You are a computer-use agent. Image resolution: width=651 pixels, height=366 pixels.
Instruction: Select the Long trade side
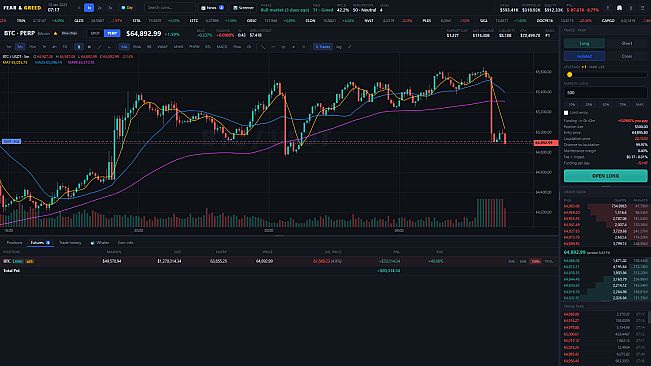coord(584,43)
